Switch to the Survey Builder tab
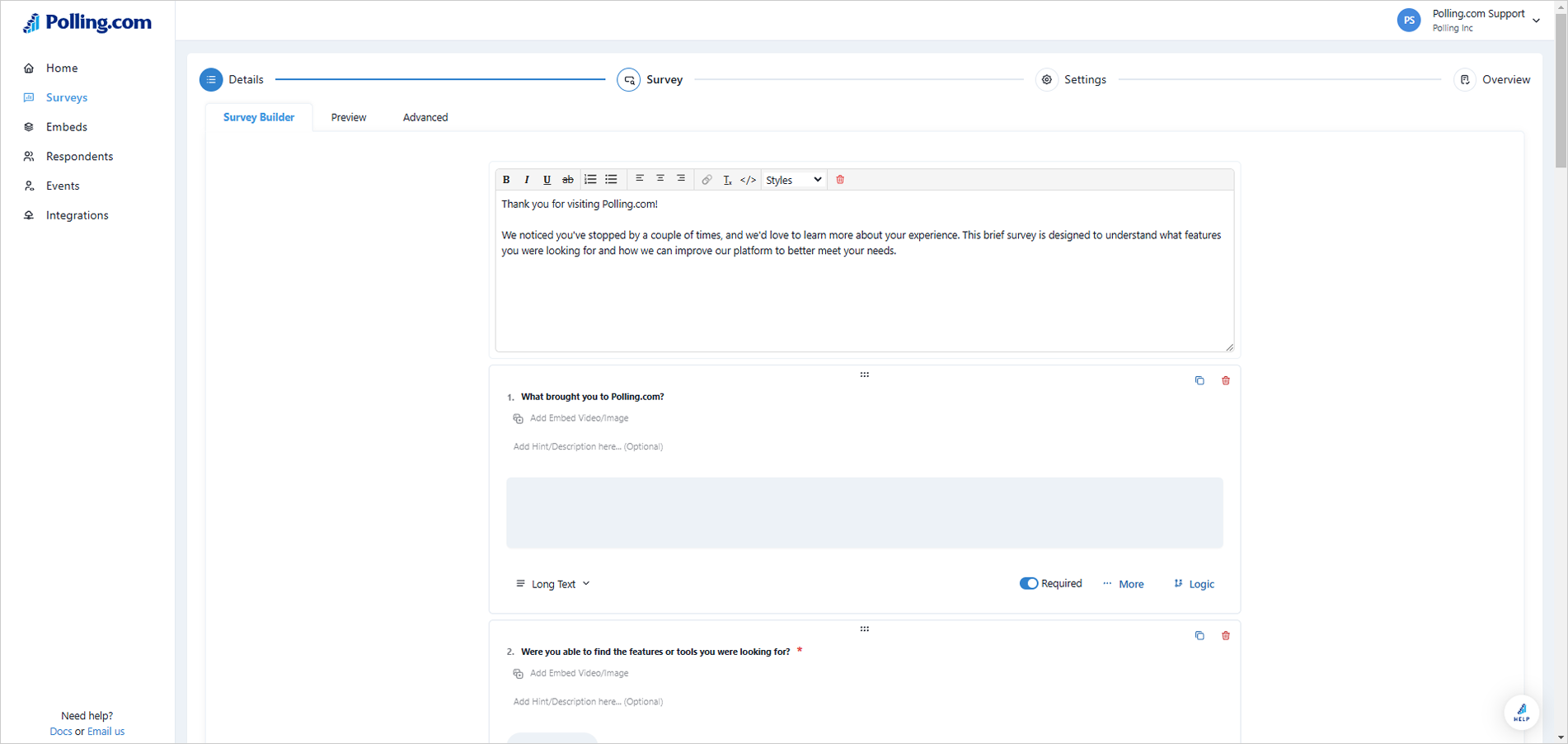 259,117
